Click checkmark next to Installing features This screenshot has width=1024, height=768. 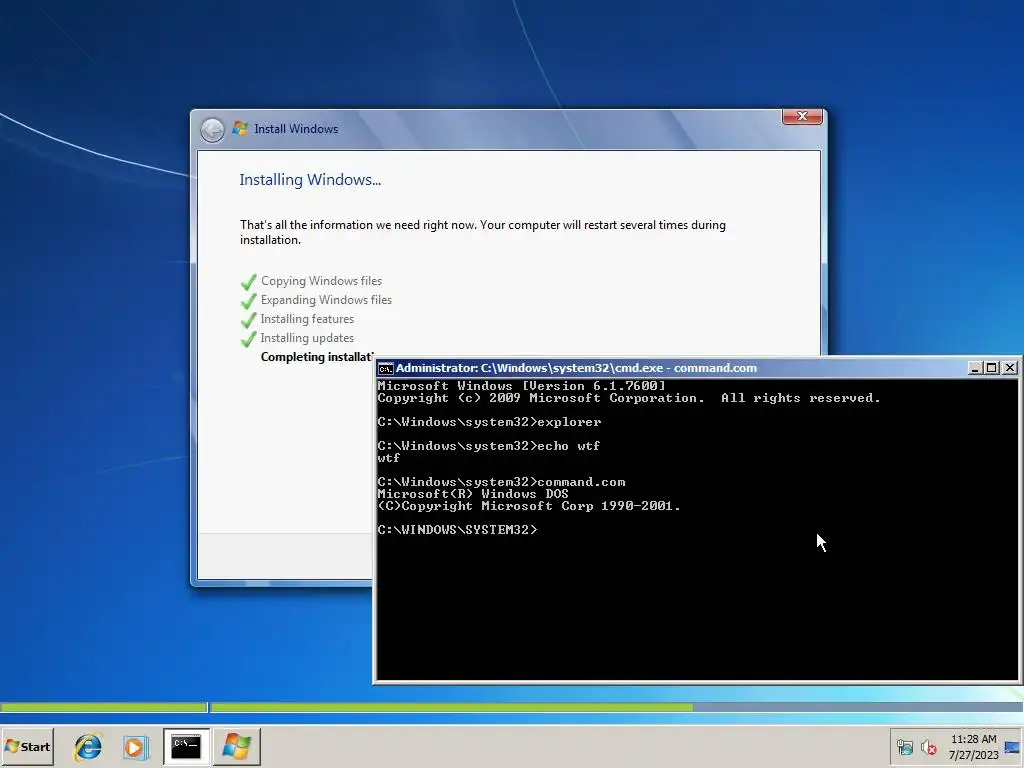pos(249,319)
